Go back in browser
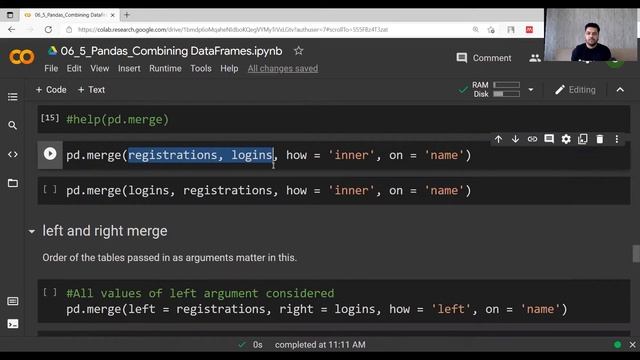The image size is (640, 360). click(11, 29)
